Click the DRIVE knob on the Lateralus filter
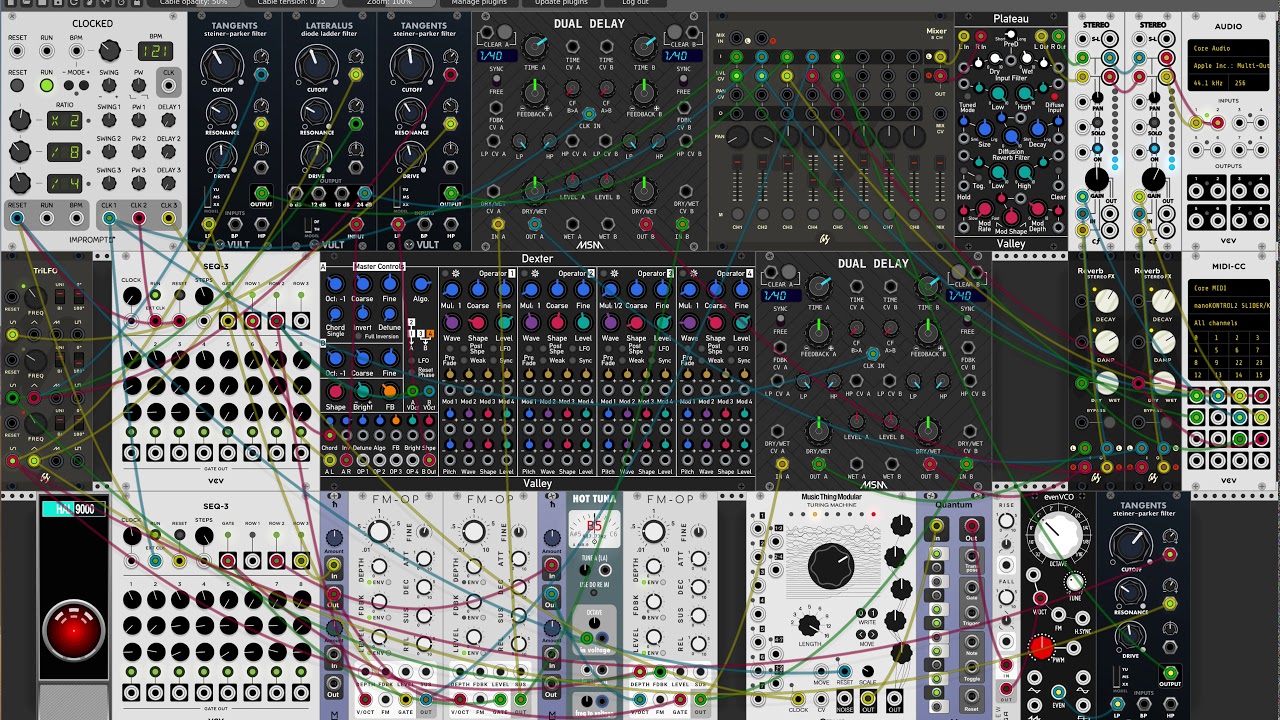The image size is (1280, 720). click(x=317, y=155)
